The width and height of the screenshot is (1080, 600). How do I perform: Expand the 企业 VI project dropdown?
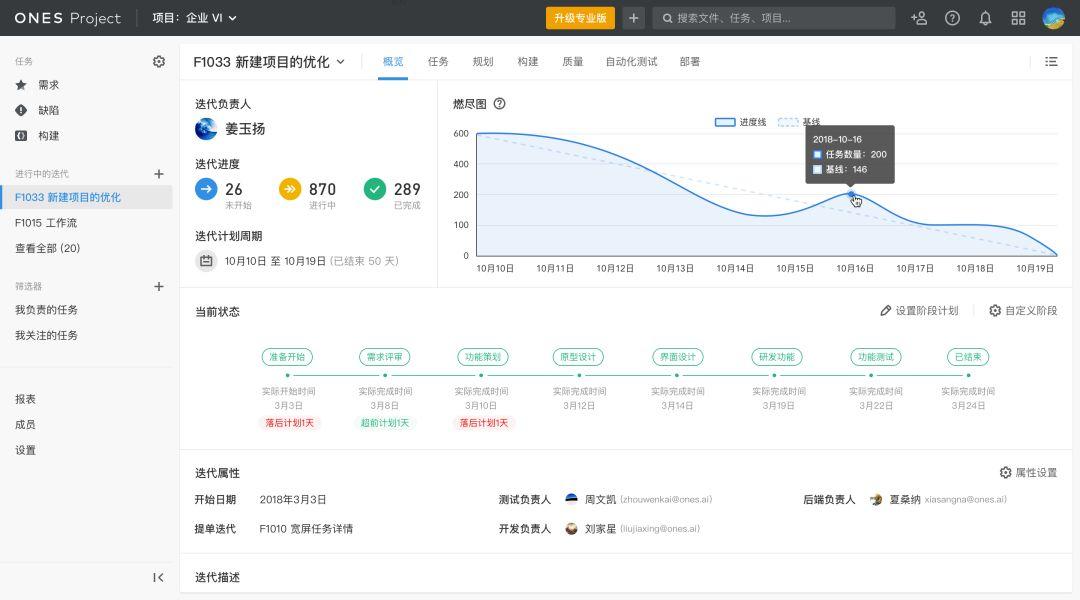194,18
